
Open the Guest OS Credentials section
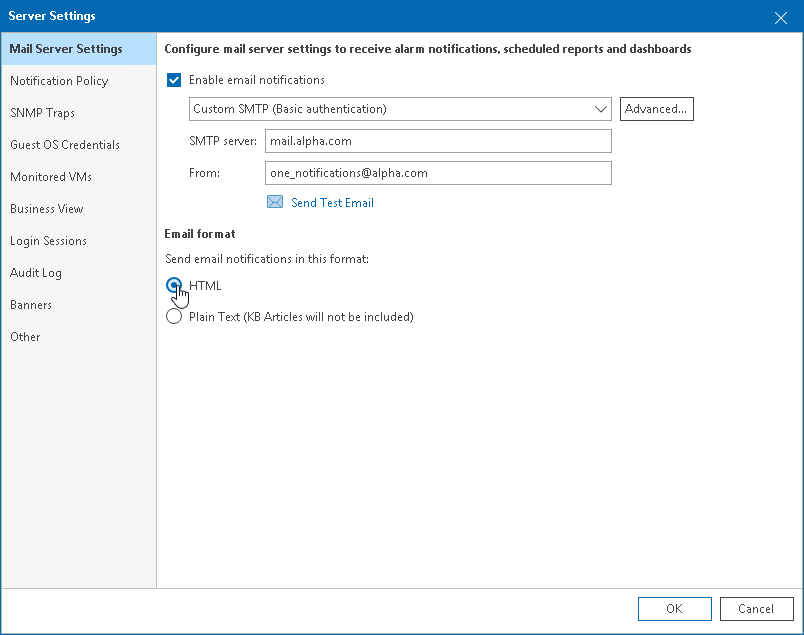pyautogui.click(x=65, y=145)
